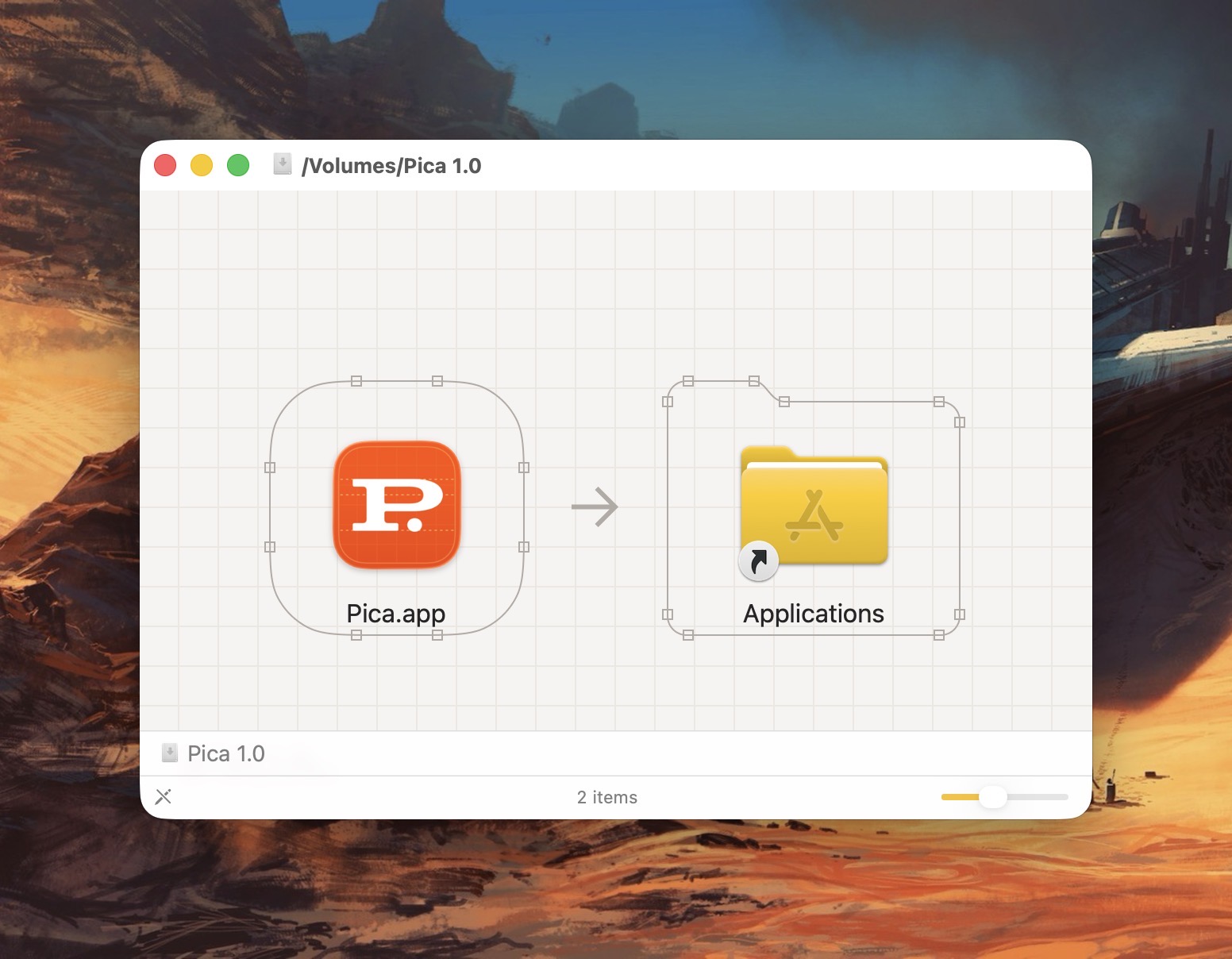The image size is (1232, 959).
Task: Click the arrow graphic between Pica.app and Applications
Action: [x=594, y=506]
